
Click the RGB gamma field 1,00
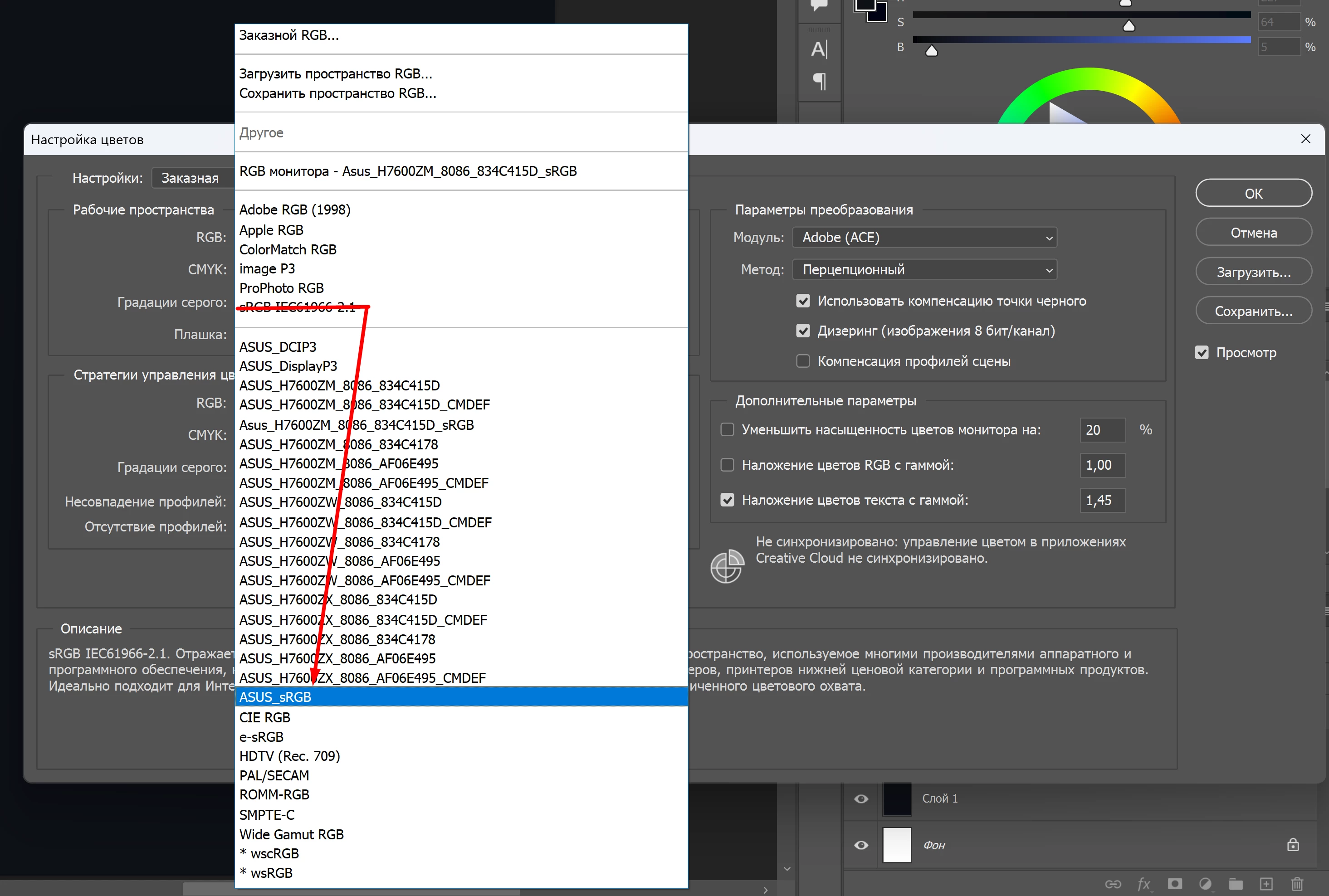[x=1103, y=465]
